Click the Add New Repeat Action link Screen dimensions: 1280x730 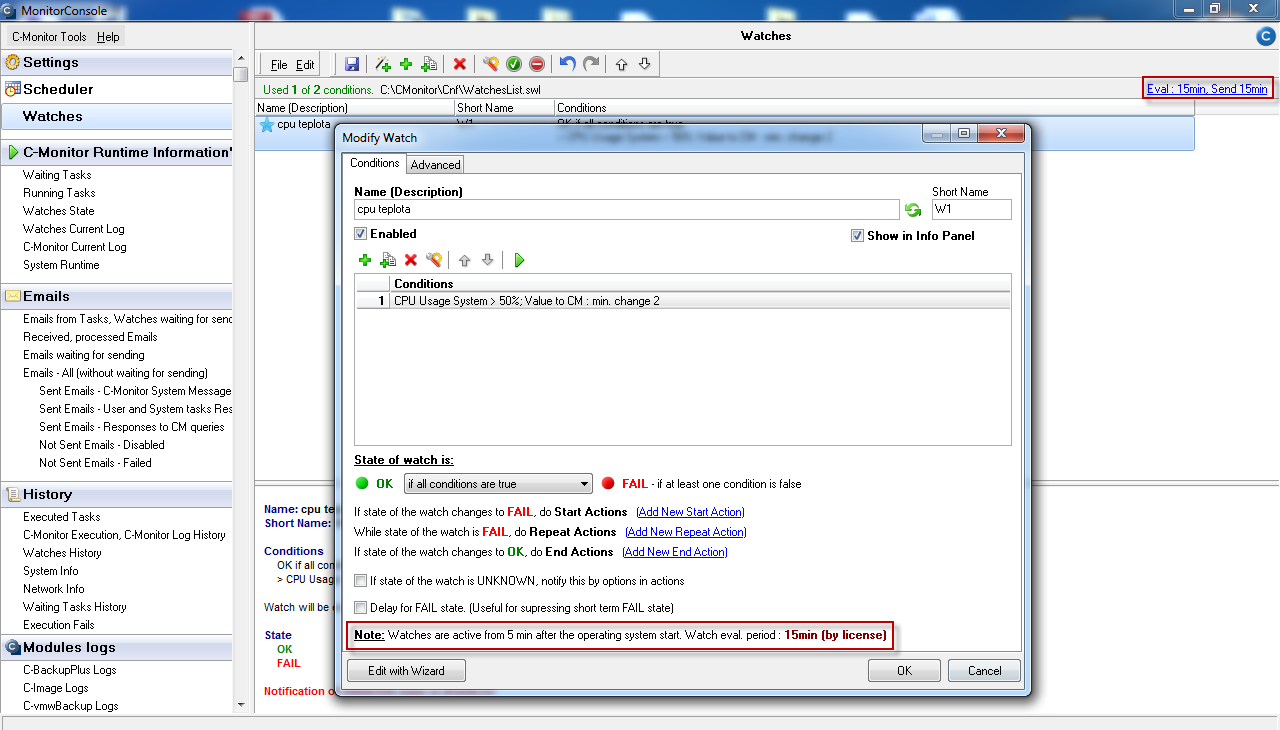tap(685, 532)
